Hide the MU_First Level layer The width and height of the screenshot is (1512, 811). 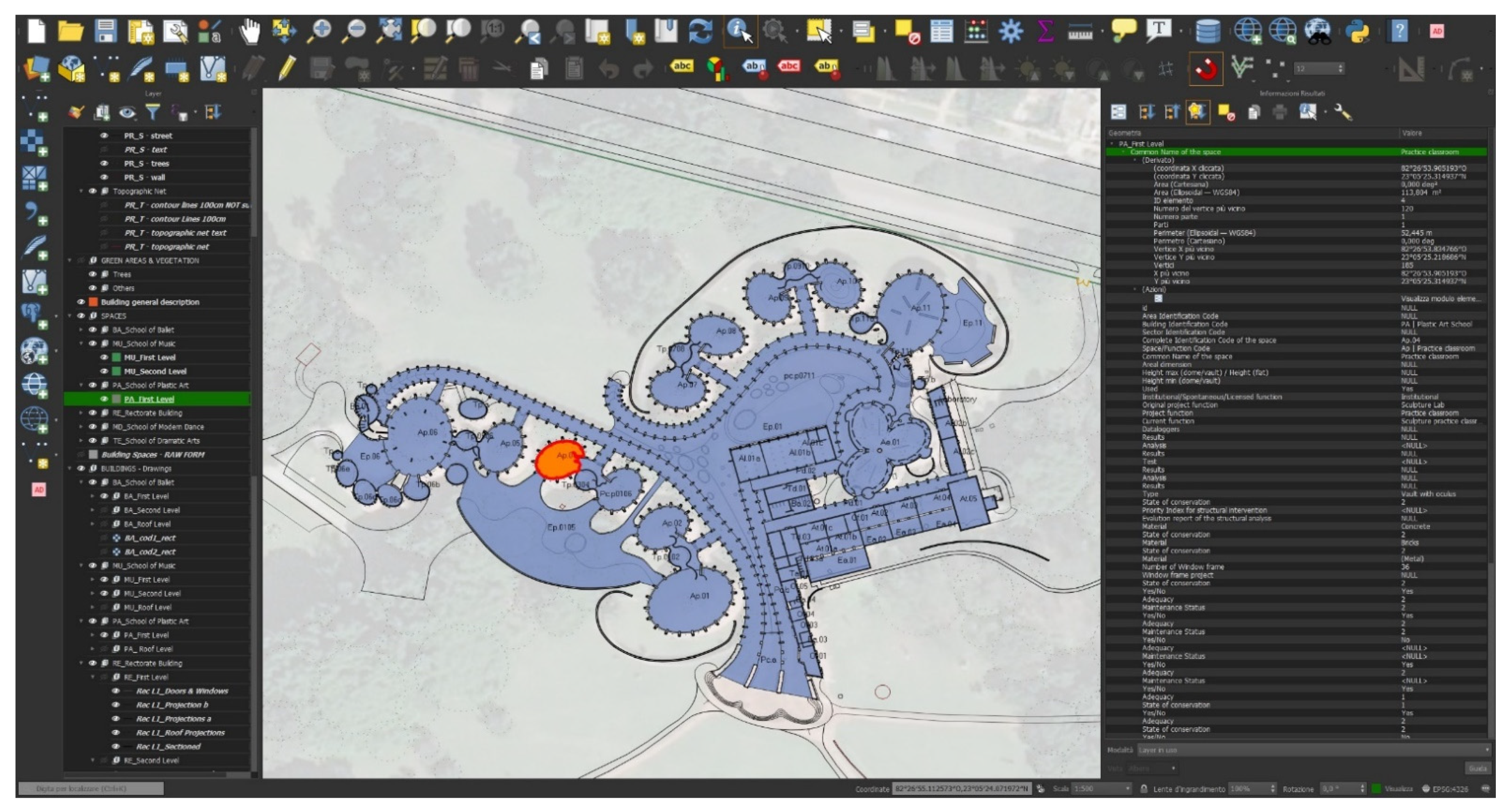104,358
